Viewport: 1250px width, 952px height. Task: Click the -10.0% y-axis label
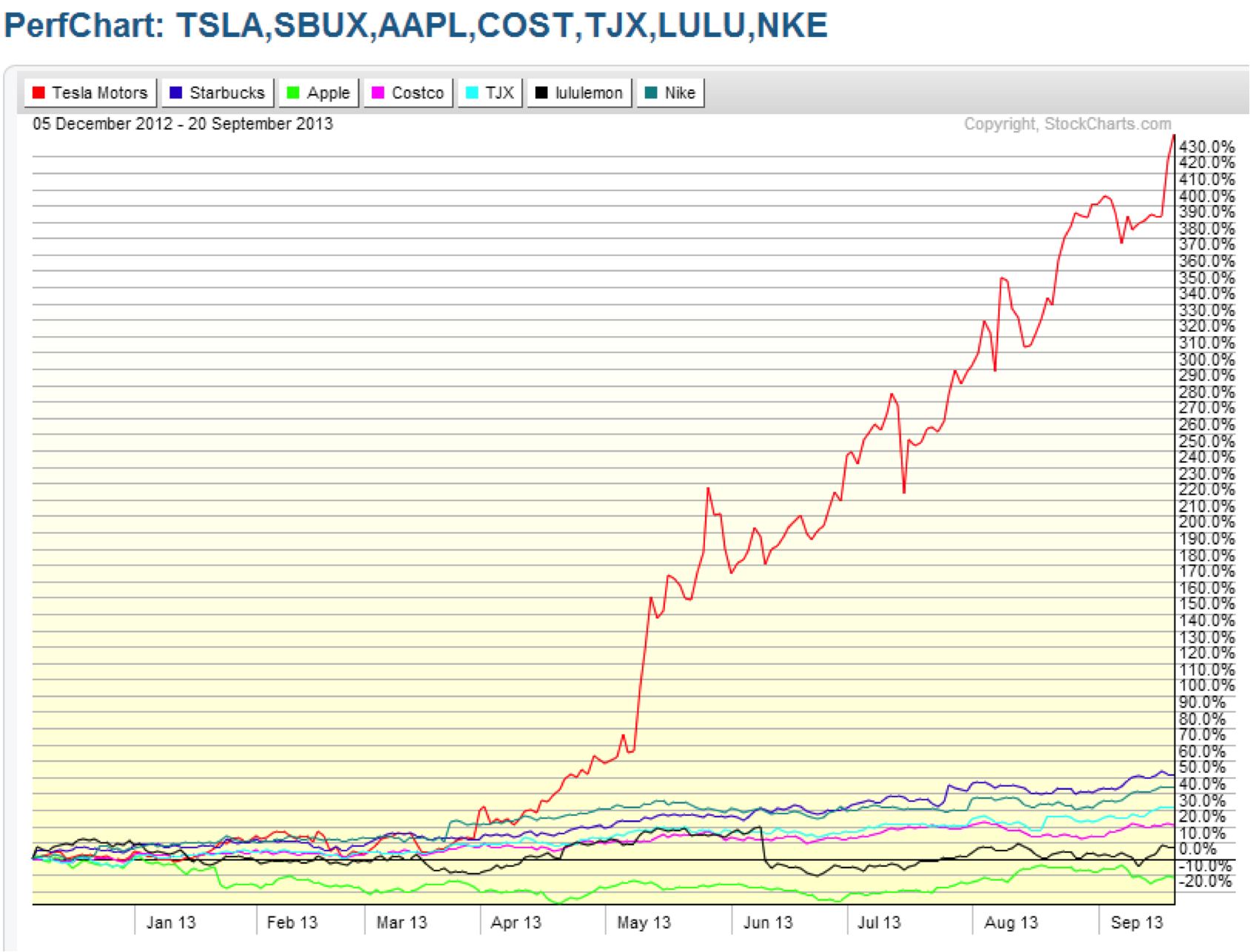point(1207,866)
